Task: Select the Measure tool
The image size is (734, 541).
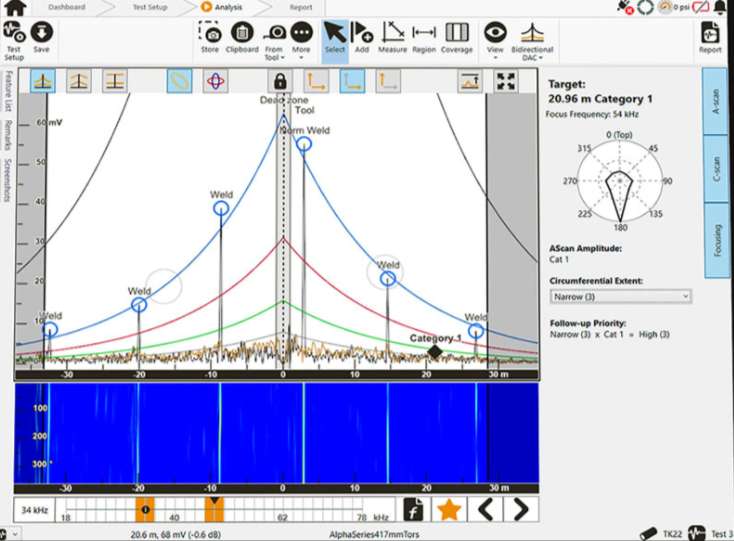Action: 393,35
